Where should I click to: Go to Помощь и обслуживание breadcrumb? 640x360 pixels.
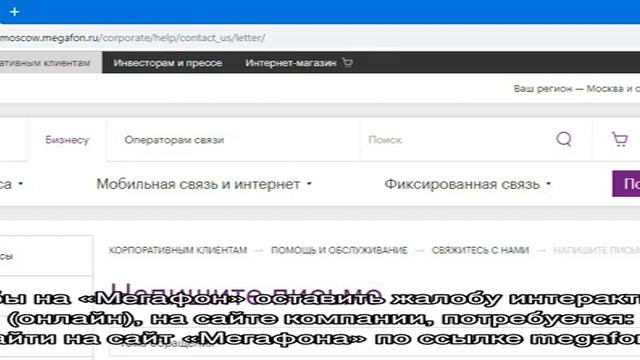339,250
